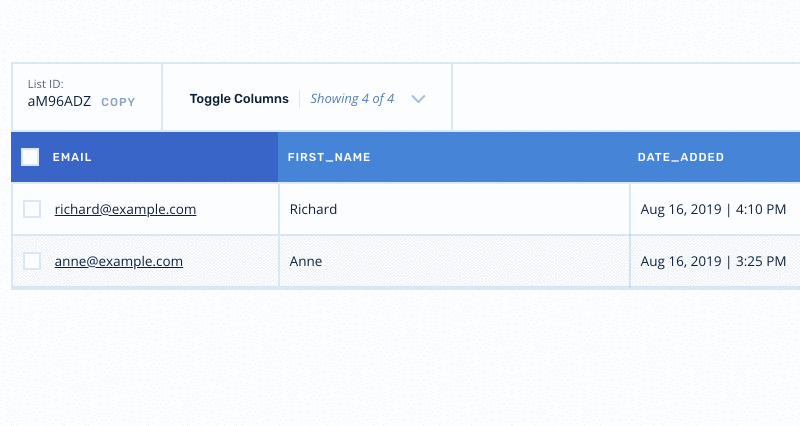Click the DATE_ADDED column header
This screenshot has height=426, width=800.
(x=681, y=157)
